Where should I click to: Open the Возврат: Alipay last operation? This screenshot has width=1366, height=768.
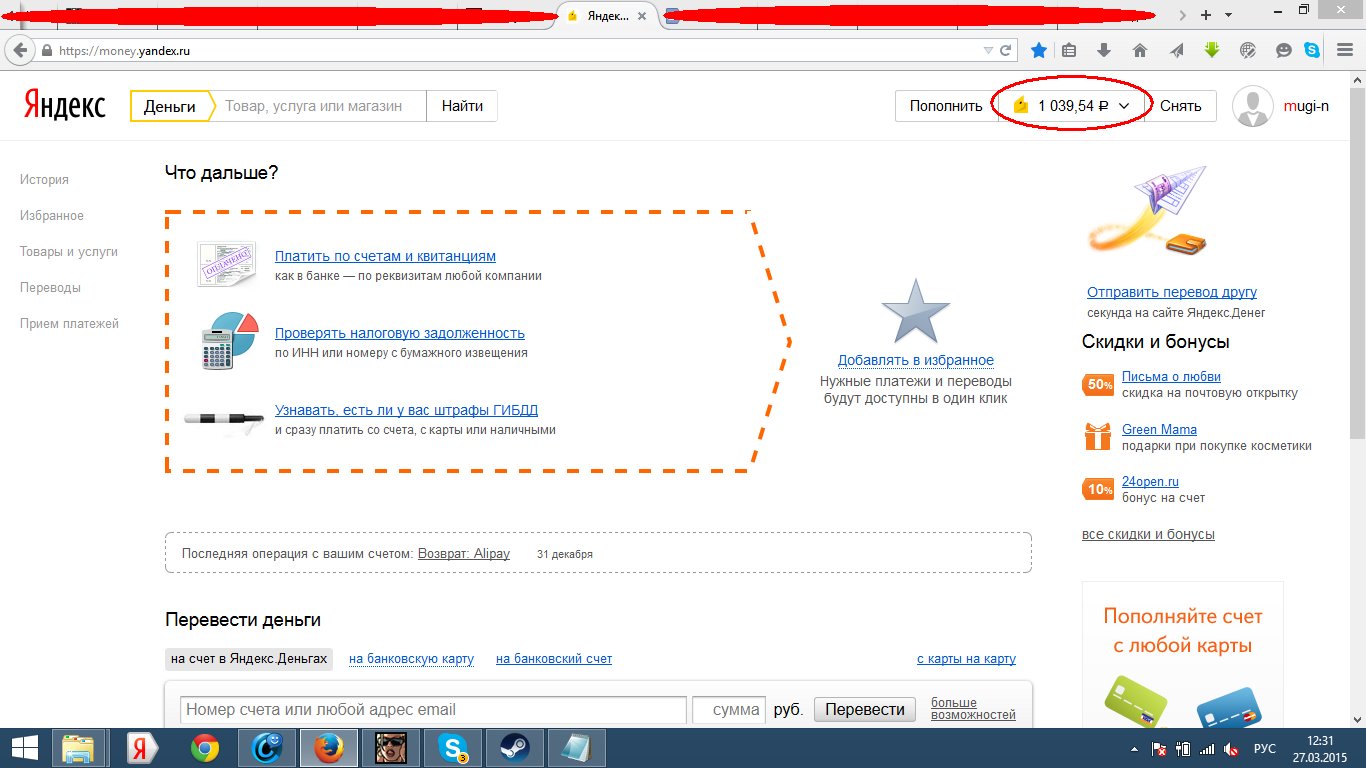tap(464, 553)
